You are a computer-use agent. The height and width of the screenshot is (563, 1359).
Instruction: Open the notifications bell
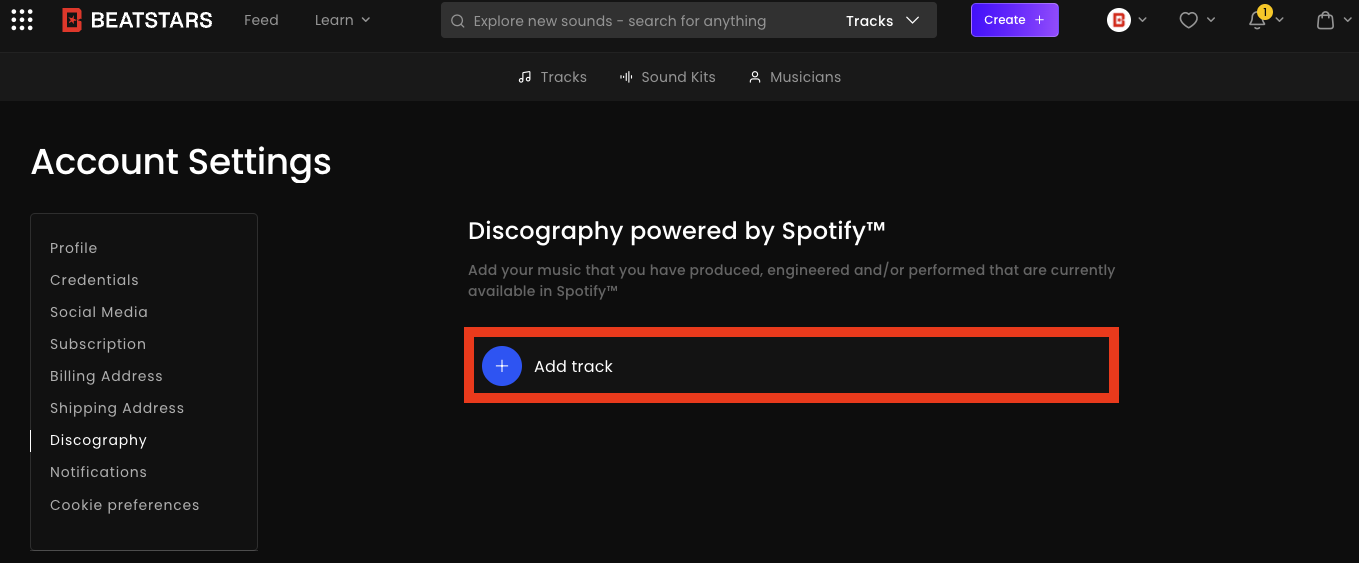(x=1258, y=20)
